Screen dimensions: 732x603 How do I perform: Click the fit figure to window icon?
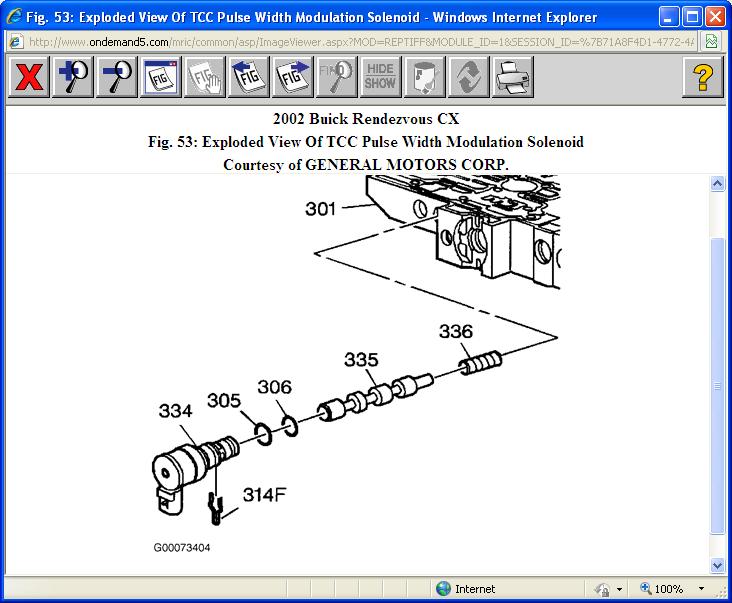[x=161, y=77]
